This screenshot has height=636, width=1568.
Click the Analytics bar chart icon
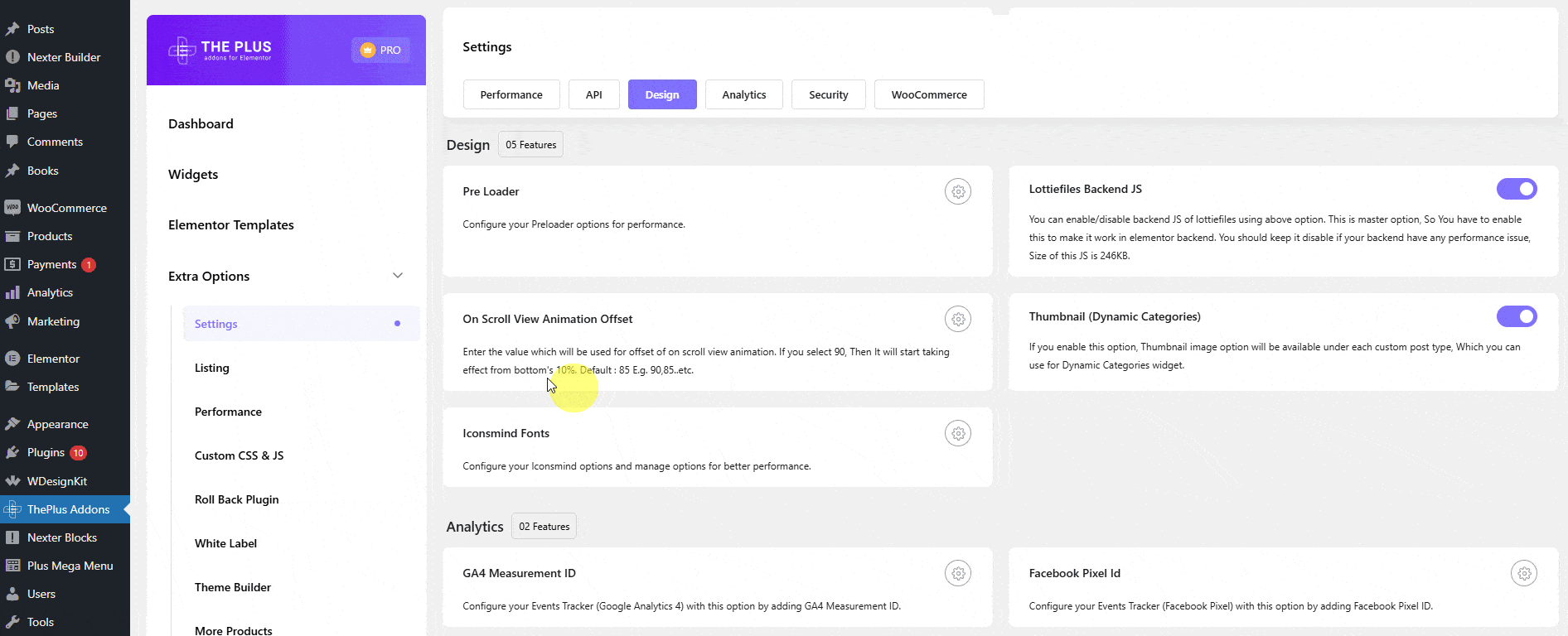[x=12, y=292]
